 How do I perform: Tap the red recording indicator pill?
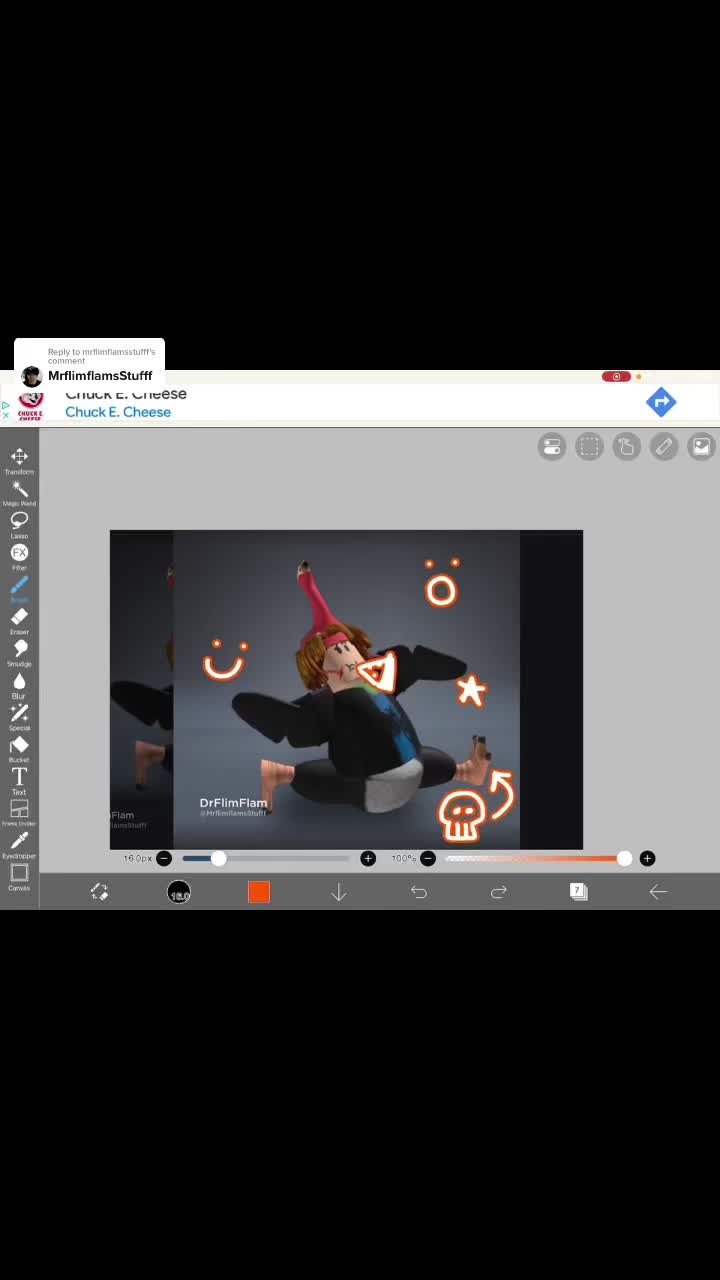pyautogui.click(x=616, y=377)
